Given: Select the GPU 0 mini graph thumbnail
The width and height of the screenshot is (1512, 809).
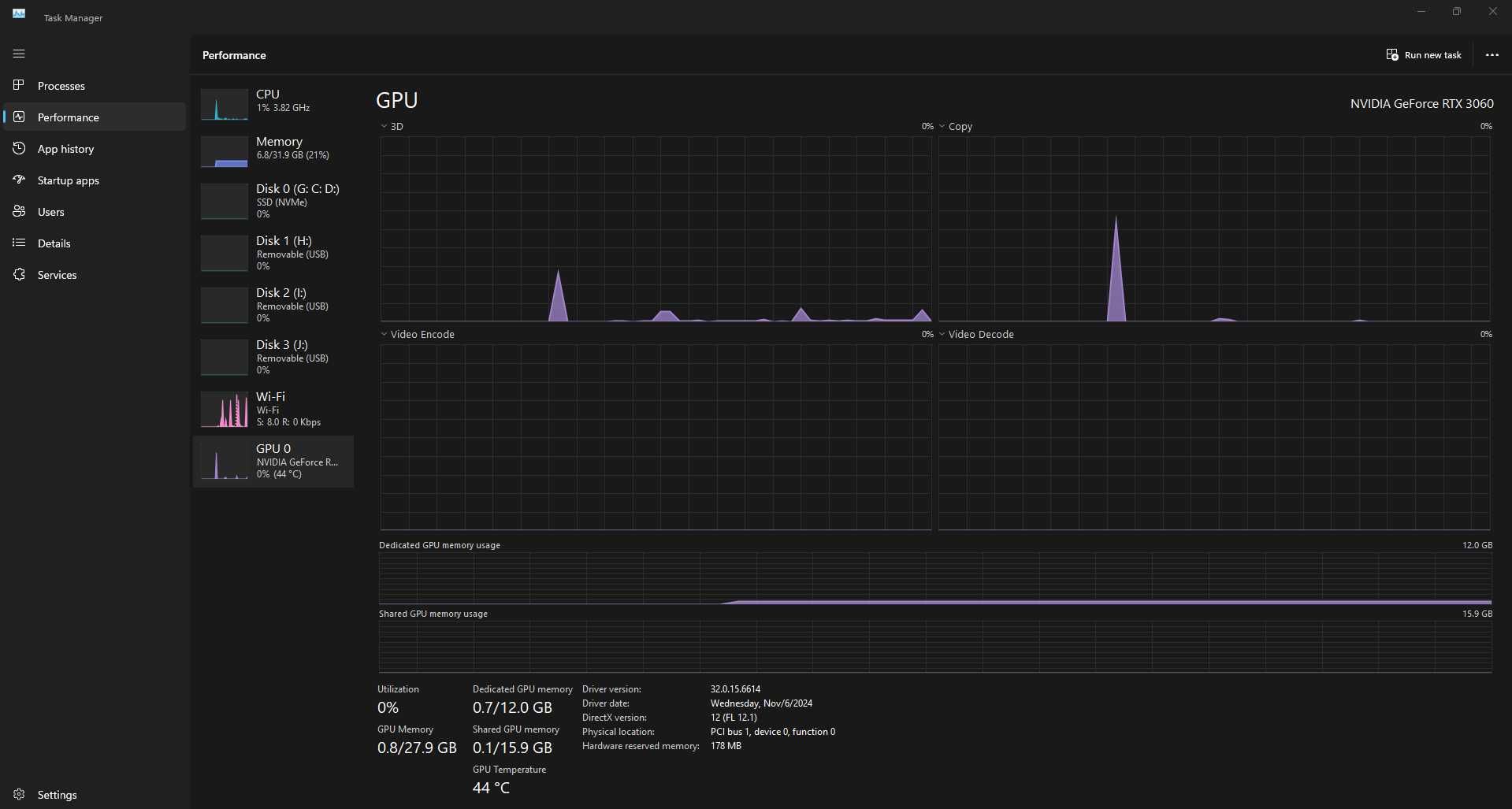Looking at the screenshot, I should coord(225,462).
